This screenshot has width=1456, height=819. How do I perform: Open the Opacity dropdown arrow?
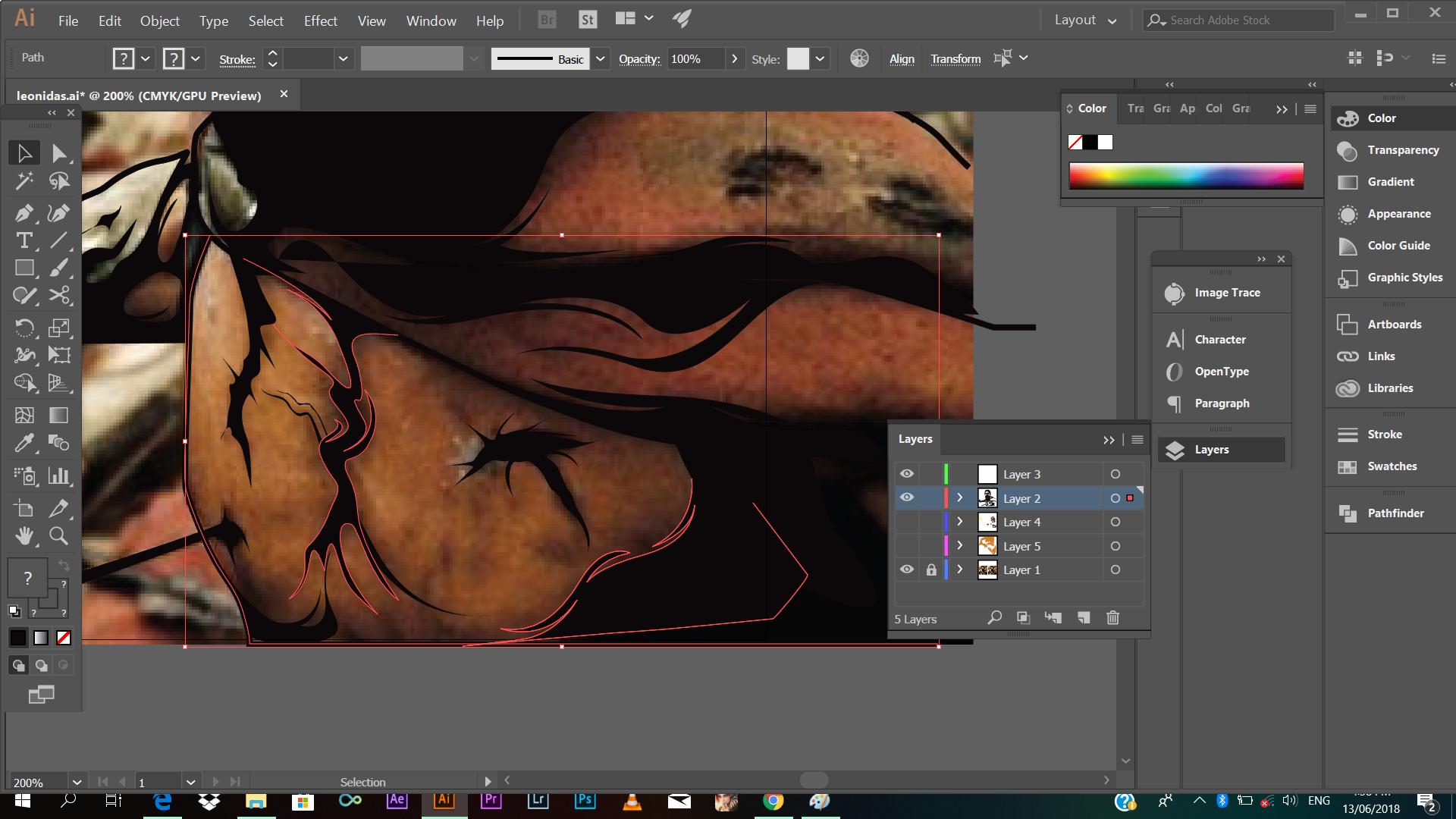coord(734,58)
